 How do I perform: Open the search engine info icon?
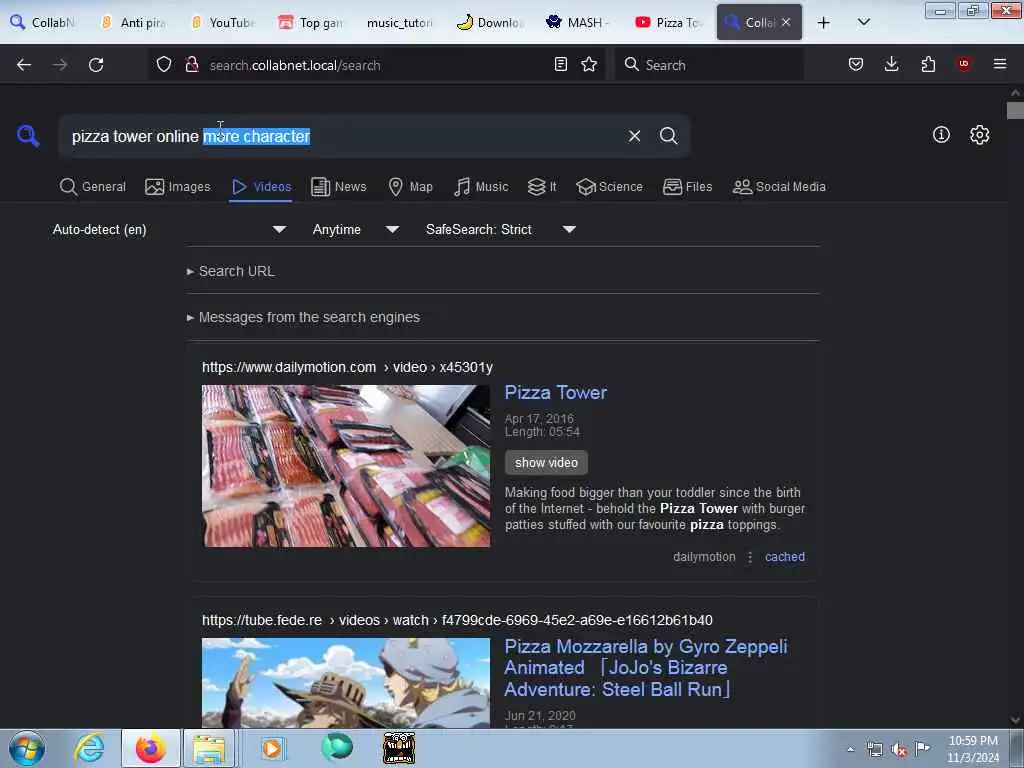pos(941,135)
